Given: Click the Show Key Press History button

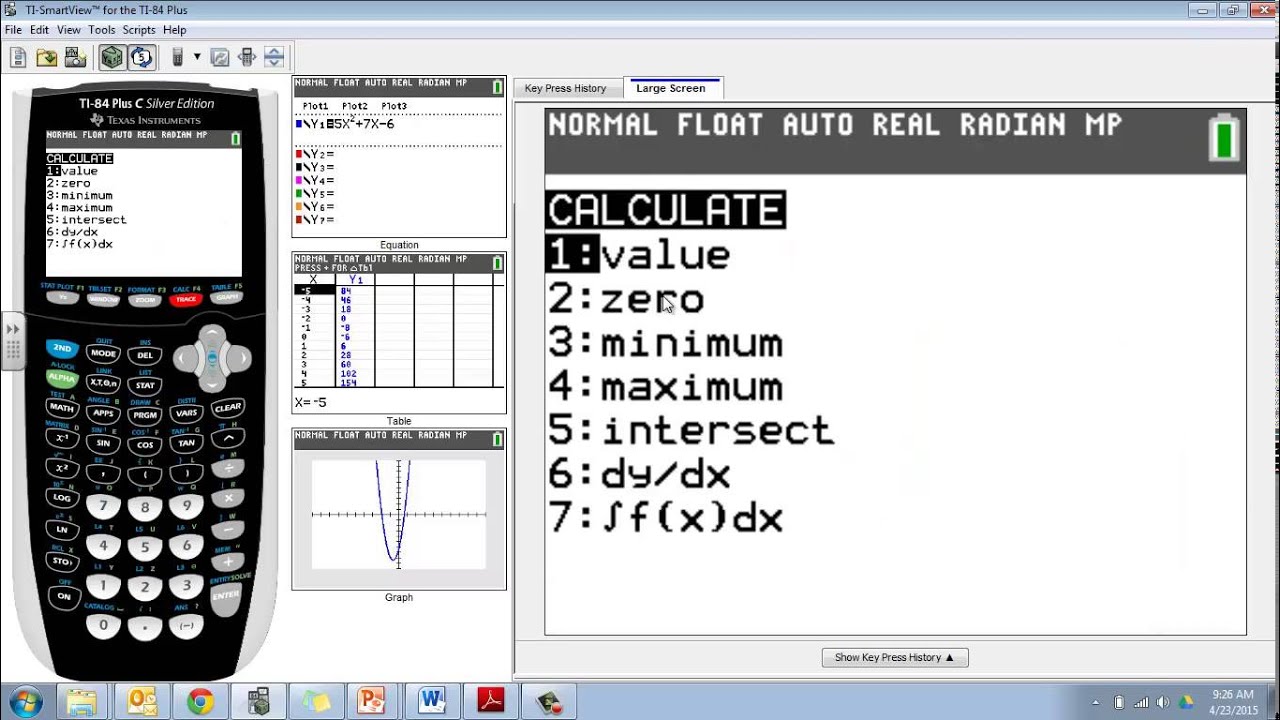Looking at the screenshot, I should [x=895, y=657].
